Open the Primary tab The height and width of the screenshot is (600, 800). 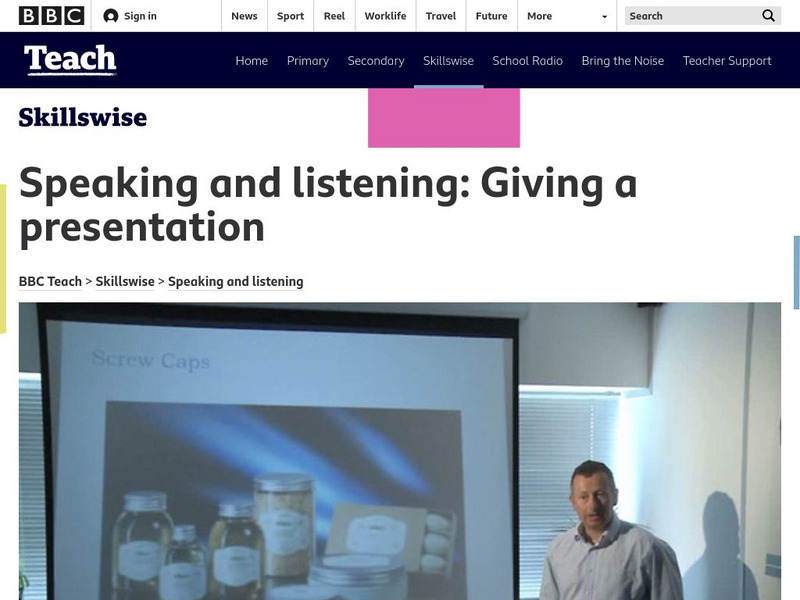click(x=308, y=61)
